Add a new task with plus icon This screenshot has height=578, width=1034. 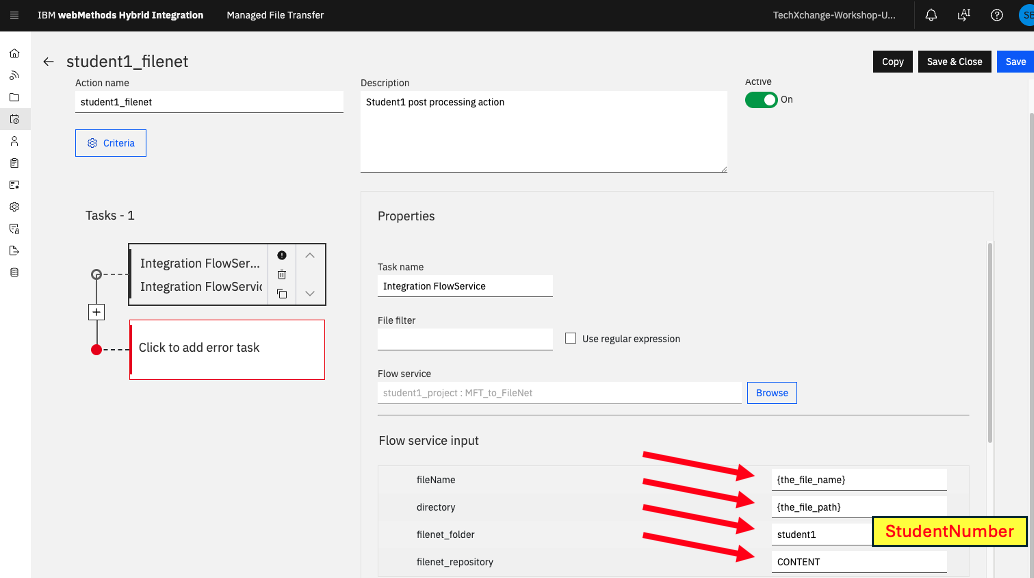96,312
